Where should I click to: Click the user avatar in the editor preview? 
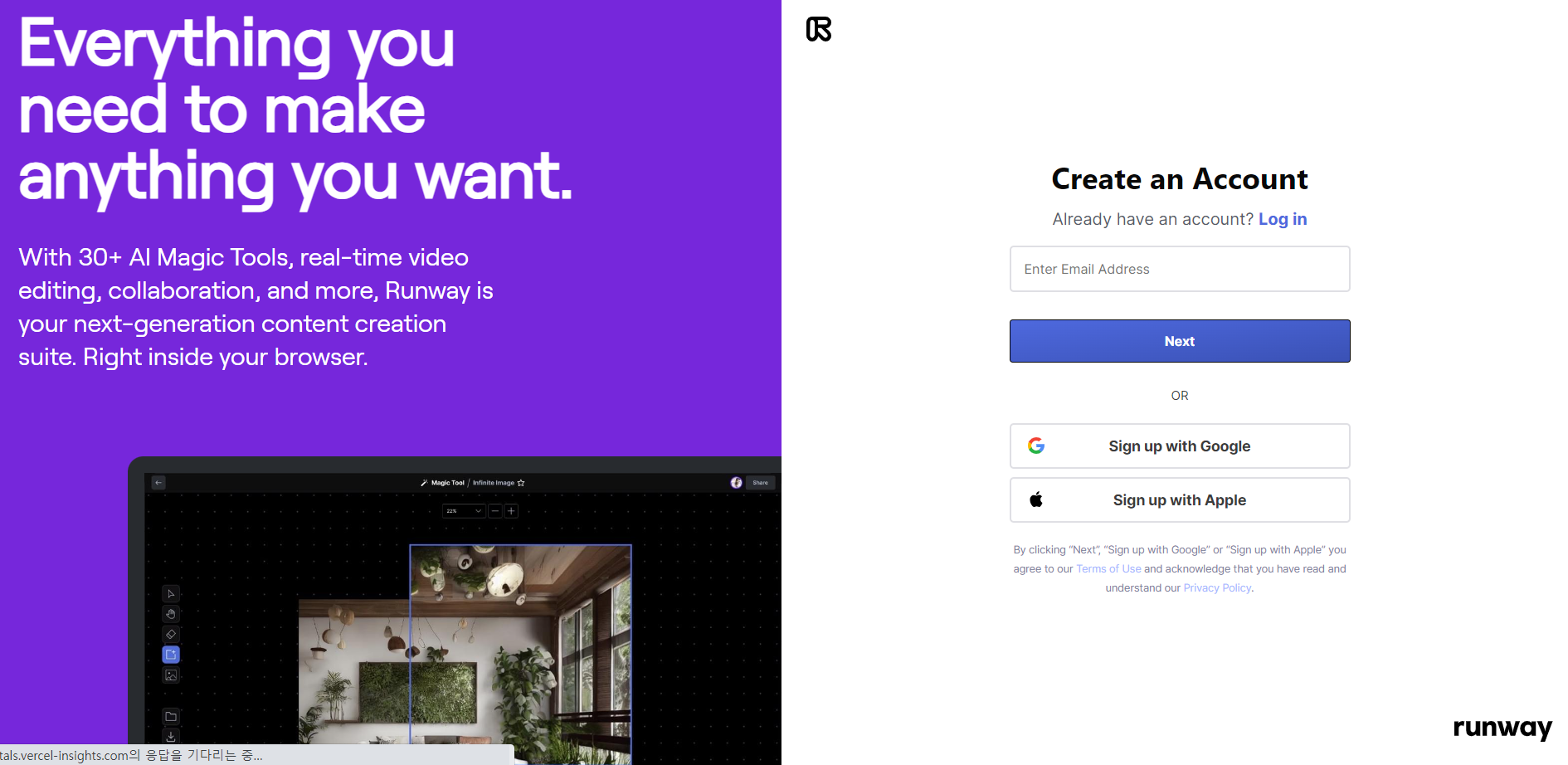point(736,483)
